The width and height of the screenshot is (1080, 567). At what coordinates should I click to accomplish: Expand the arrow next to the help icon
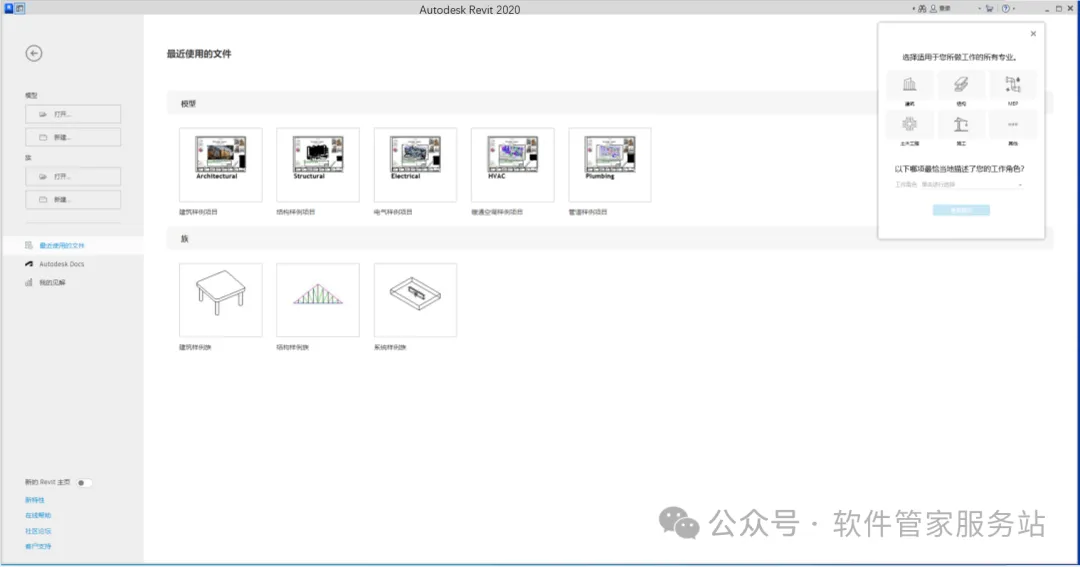coord(1014,9)
